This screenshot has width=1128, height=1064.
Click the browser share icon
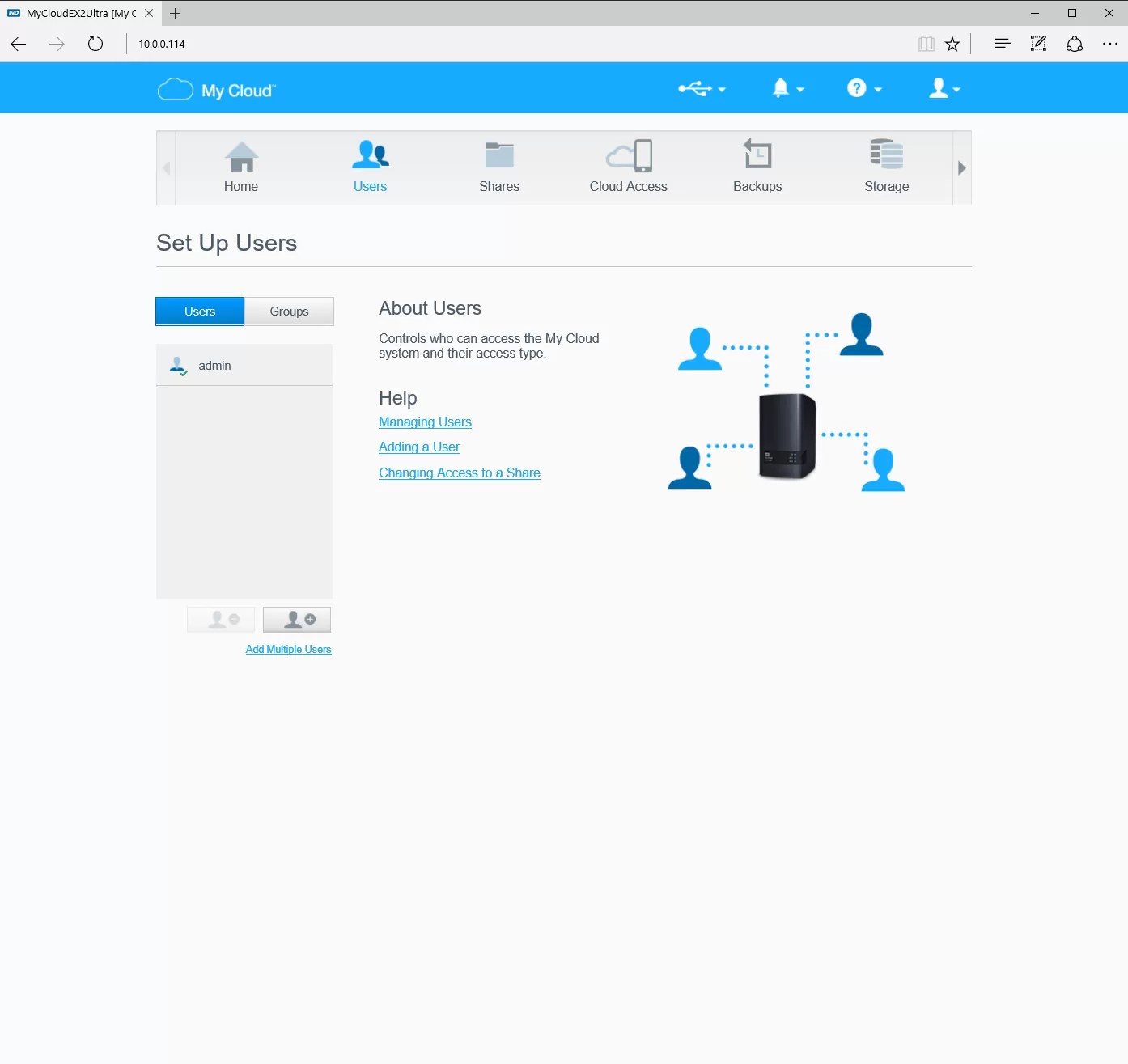1075,44
